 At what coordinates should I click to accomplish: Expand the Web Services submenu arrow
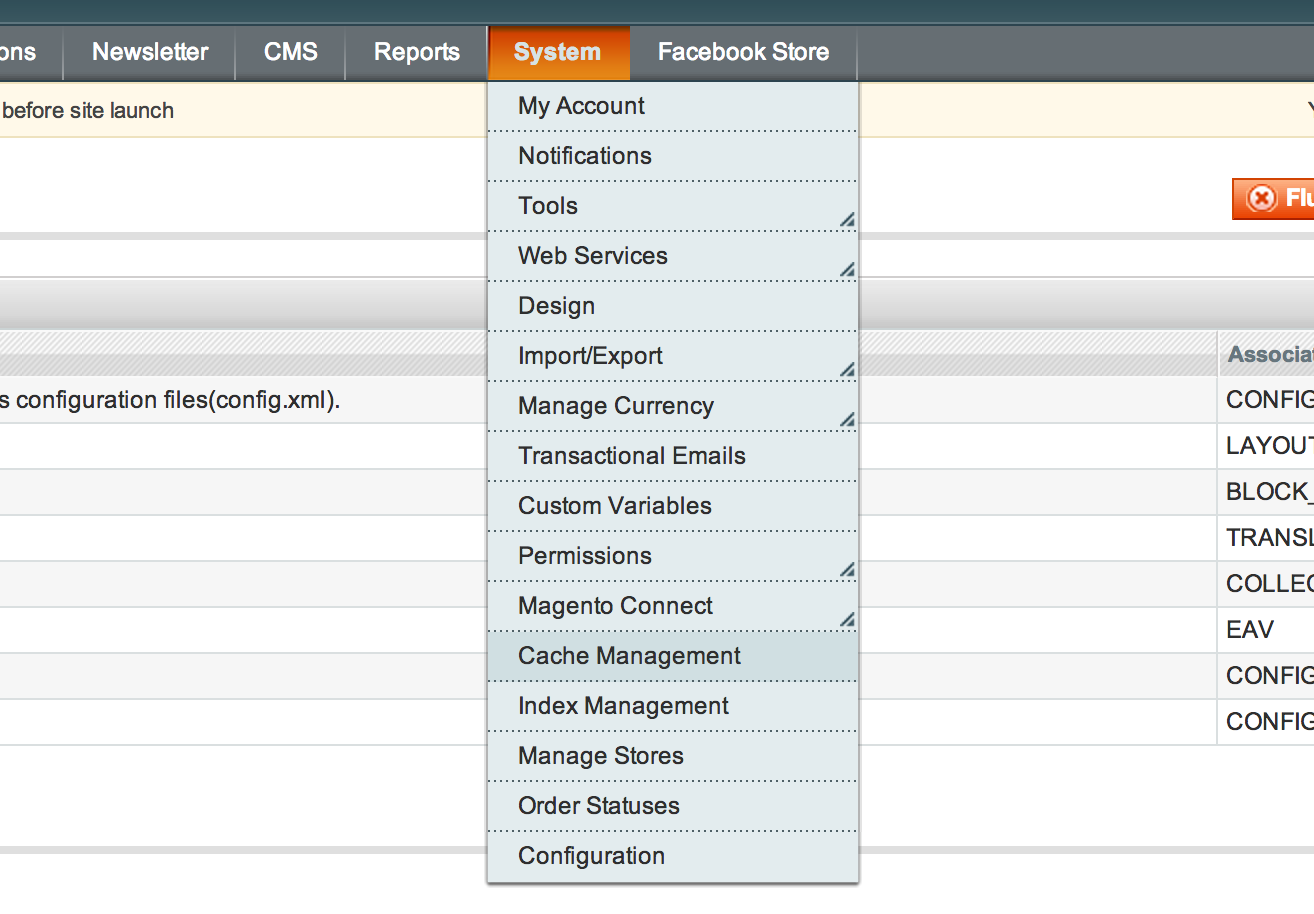(x=847, y=269)
